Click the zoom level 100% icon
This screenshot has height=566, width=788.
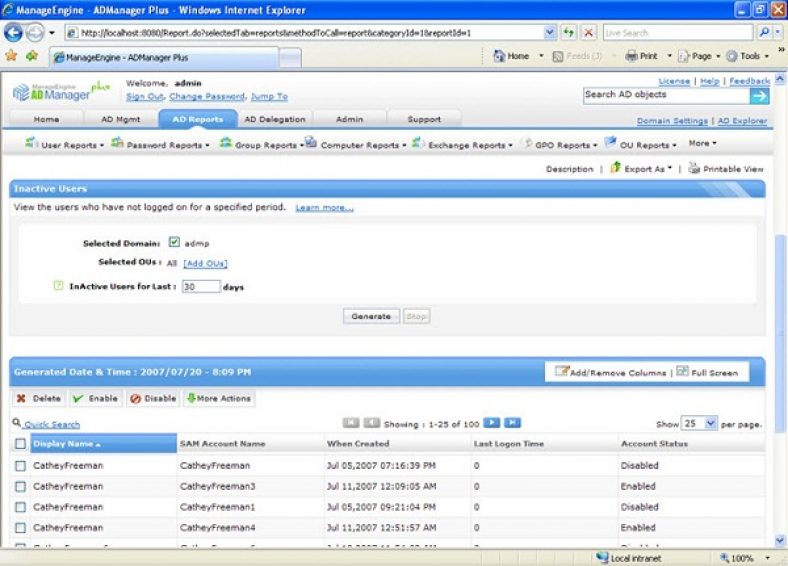click(x=725, y=557)
